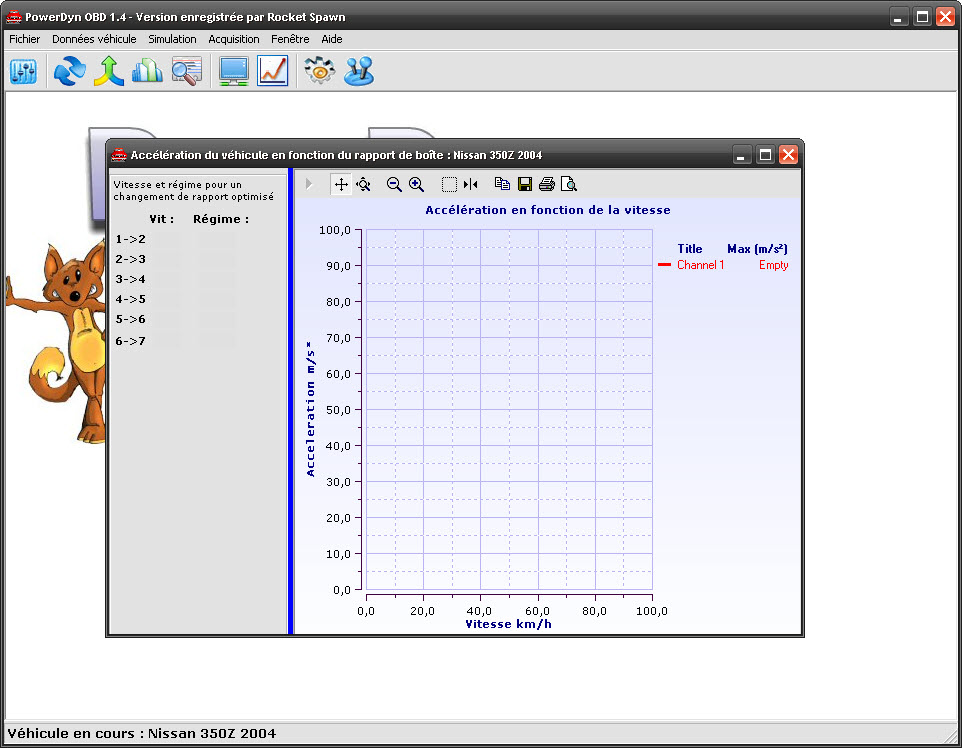Viewport: 962px width, 748px height.
Task: Click the Channel 1 legend entry
Action: click(x=700, y=265)
